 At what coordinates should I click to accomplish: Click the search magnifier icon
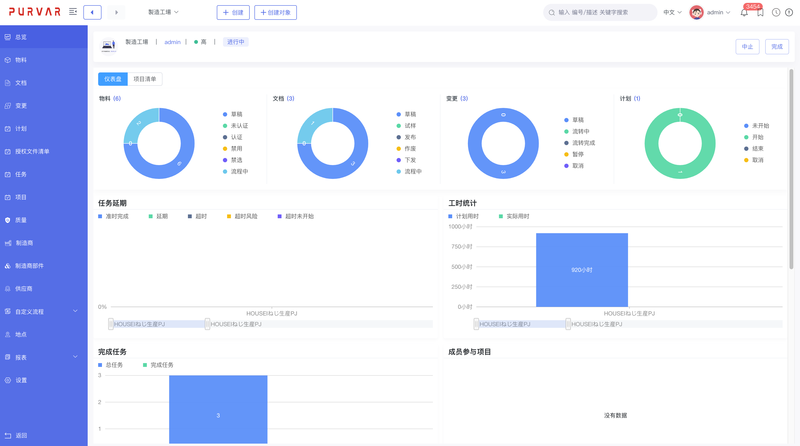[x=552, y=12]
